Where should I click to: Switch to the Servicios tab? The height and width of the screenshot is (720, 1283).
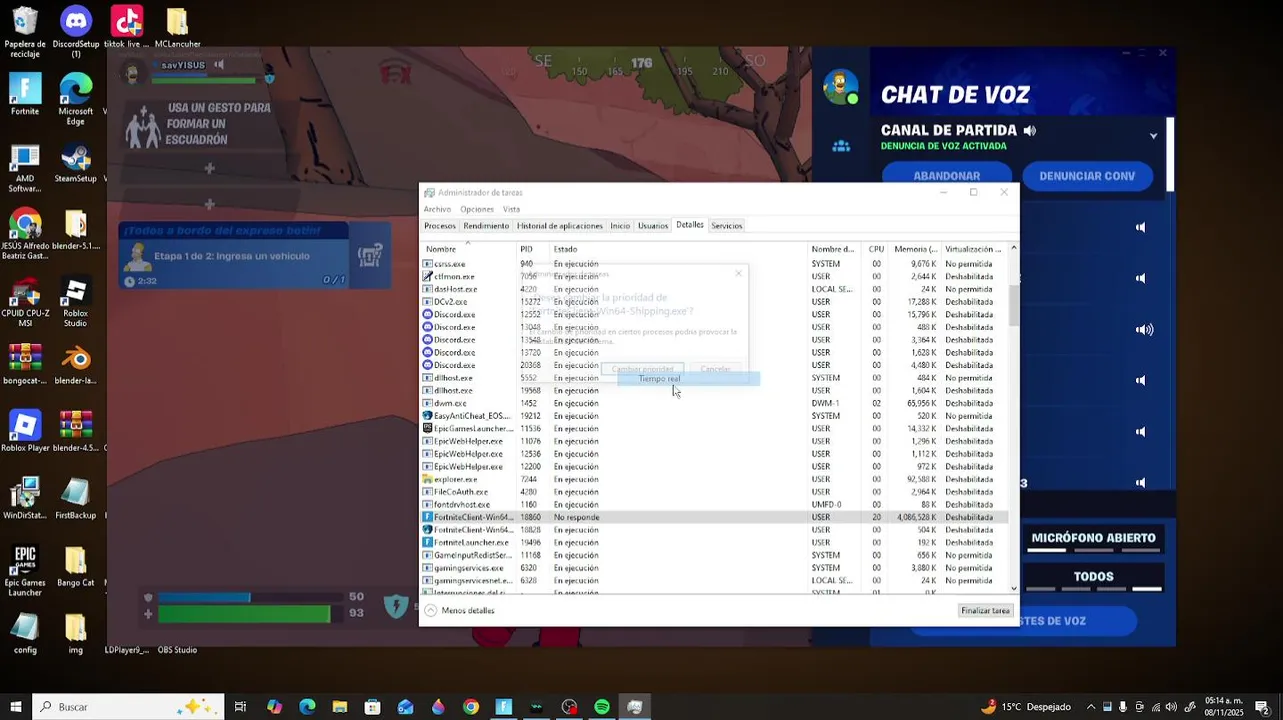click(x=726, y=226)
